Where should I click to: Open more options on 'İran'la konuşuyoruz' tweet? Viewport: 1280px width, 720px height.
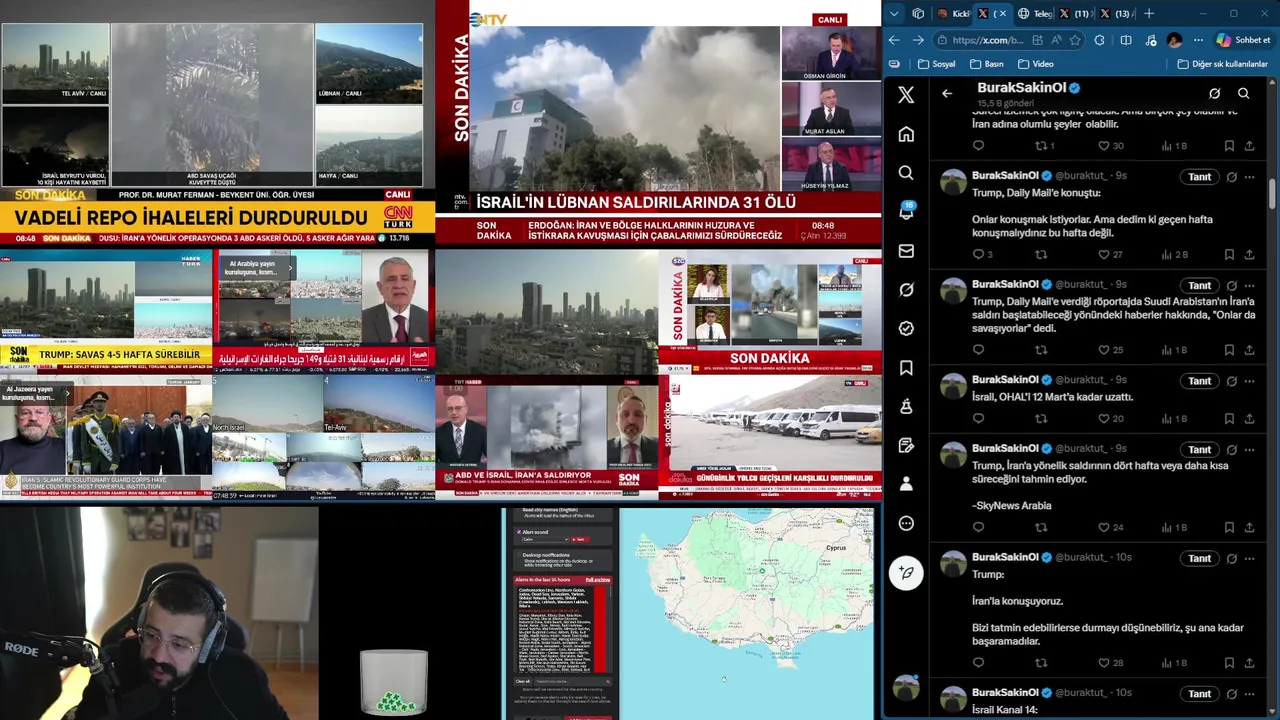click(x=1249, y=559)
